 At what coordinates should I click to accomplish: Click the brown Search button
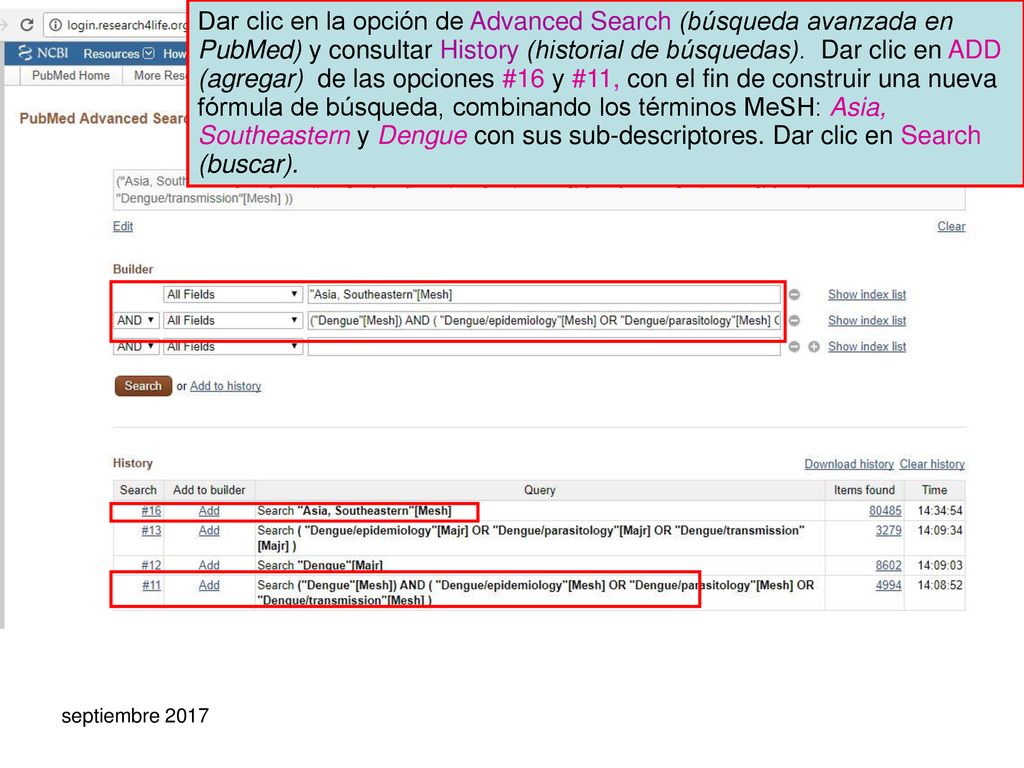(x=143, y=386)
